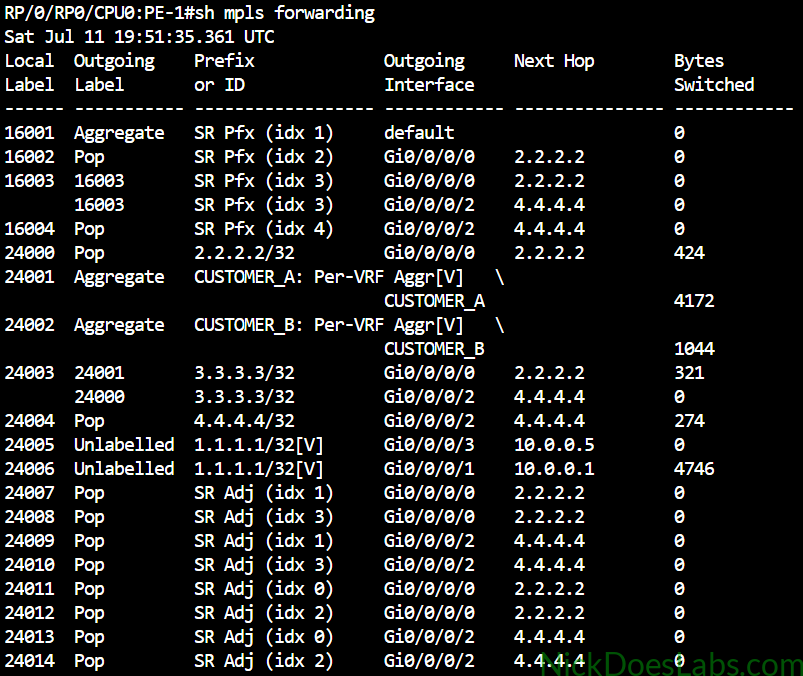Click the 'default' outgoing interface value
This screenshot has height=676, width=803.
tap(419, 133)
